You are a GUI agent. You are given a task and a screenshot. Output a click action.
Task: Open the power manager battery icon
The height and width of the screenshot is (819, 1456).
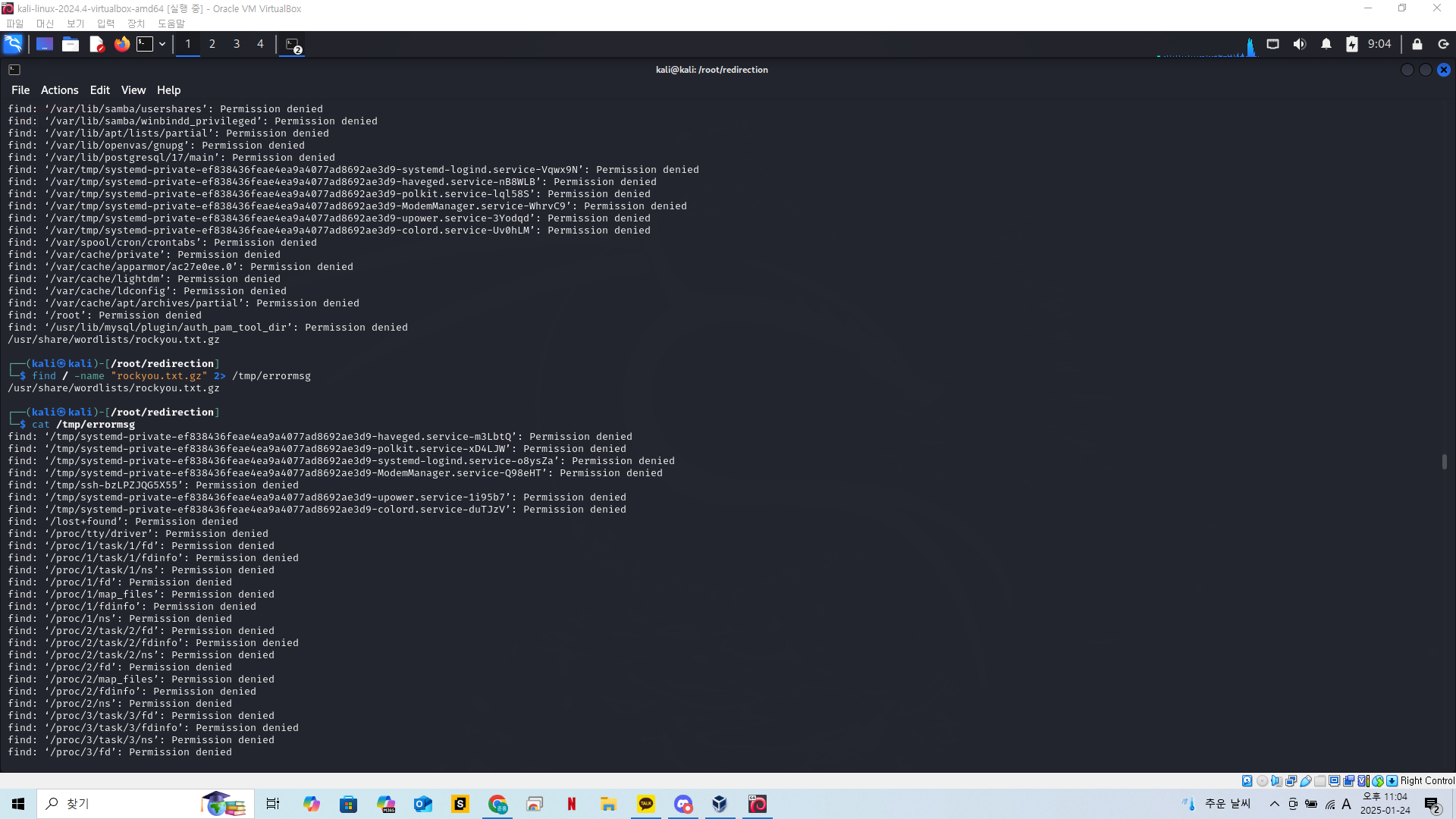[1351, 44]
